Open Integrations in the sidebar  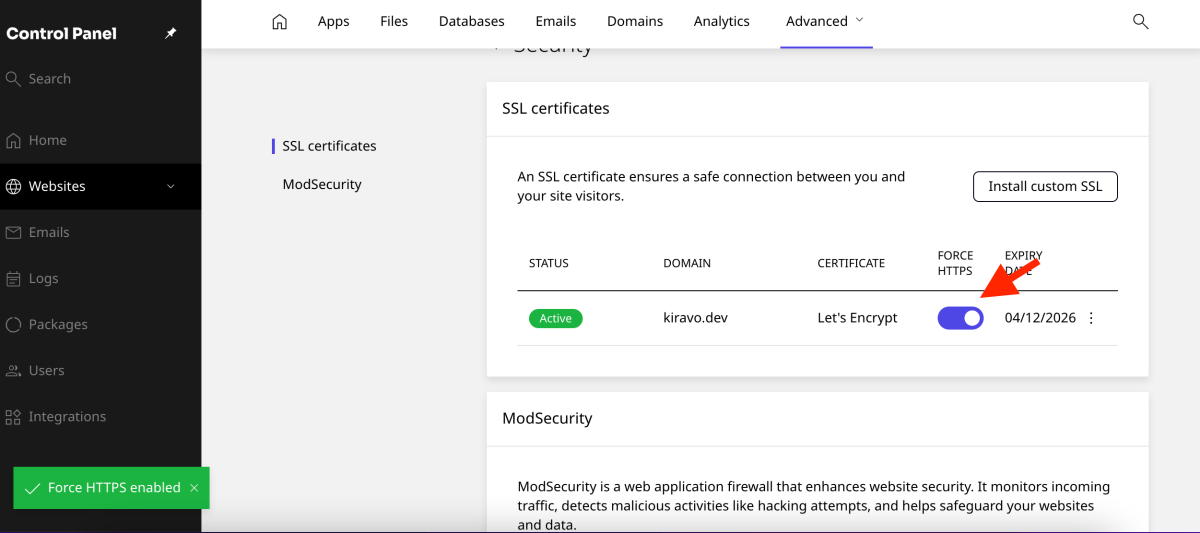66,416
